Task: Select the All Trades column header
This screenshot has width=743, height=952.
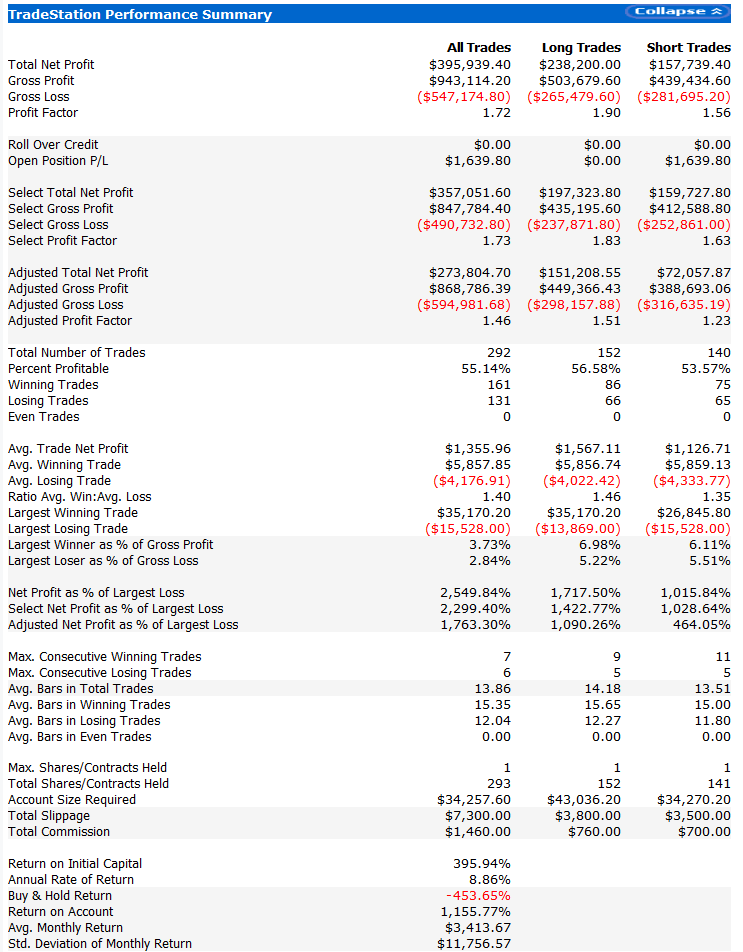Action: pos(480,47)
